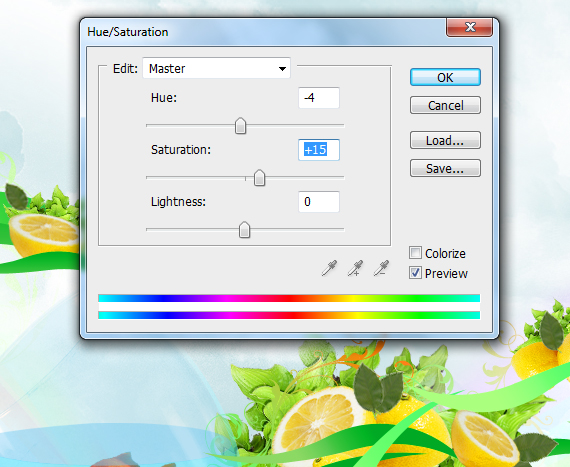The width and height of the screenshot is (570, 467).
Task: Open the Edit Master dropdown
Action: [x=217, y=68]
